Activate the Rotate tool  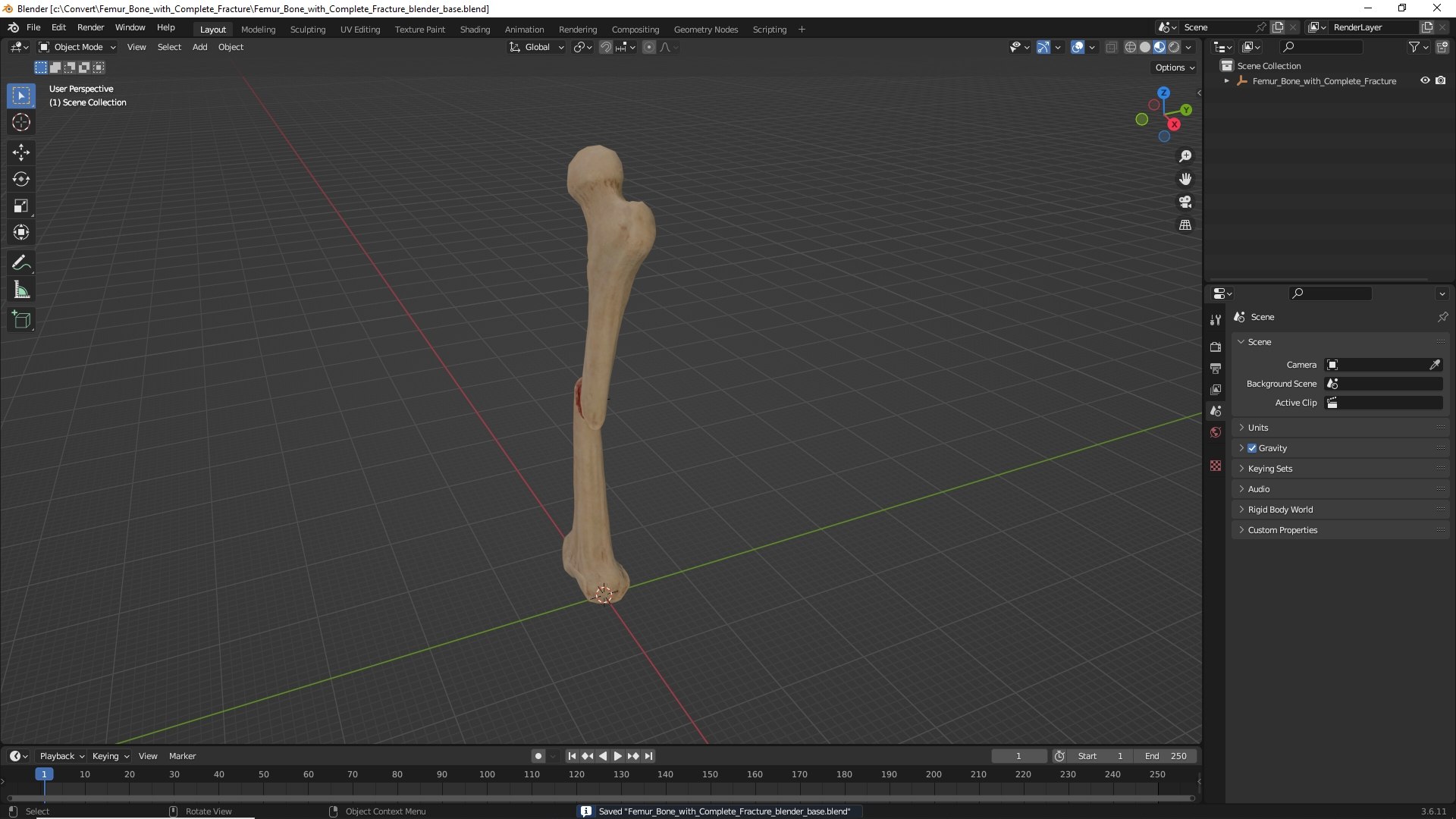[x=21, y=179]
